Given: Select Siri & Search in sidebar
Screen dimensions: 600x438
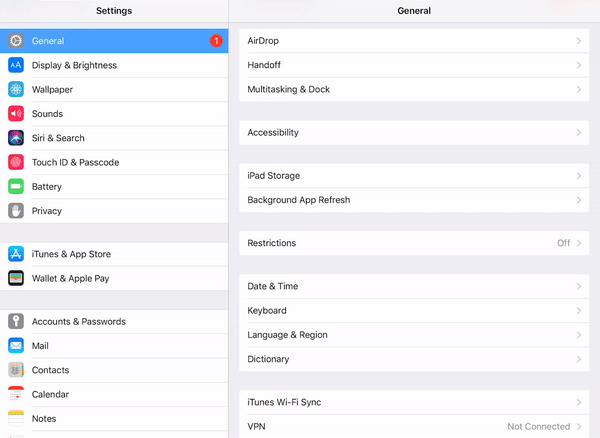Looking at the screenshot, I should [114, 138].
